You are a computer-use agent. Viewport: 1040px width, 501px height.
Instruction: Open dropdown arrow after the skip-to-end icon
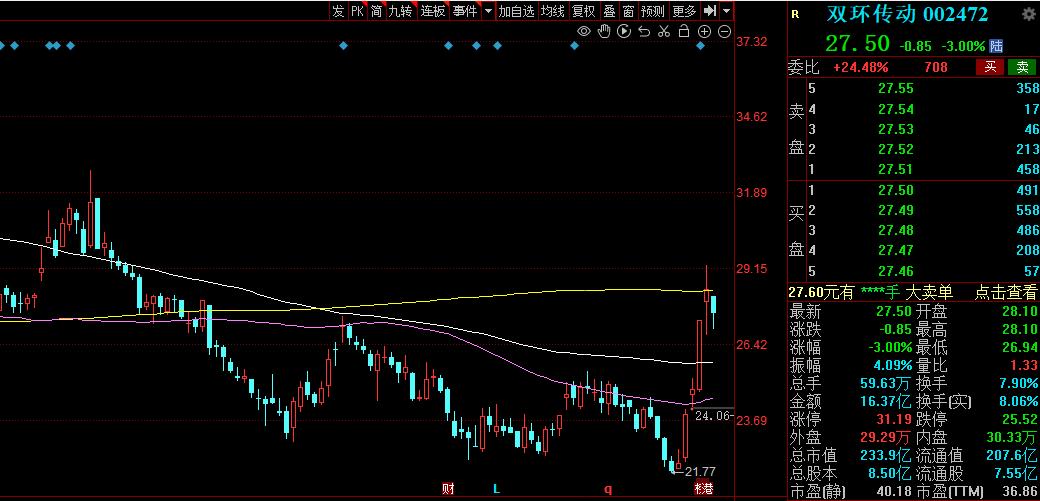pyautogui.click(x=727, y=11)
